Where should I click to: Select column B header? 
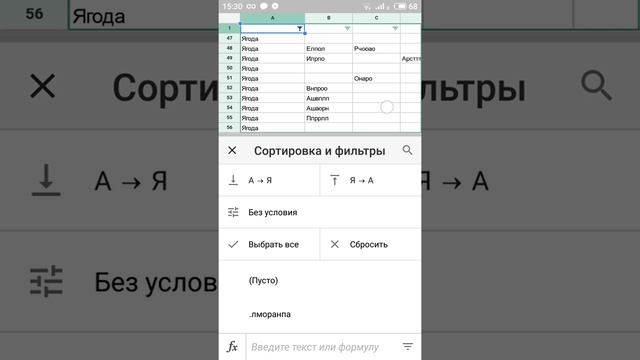(x=329, y=18)
